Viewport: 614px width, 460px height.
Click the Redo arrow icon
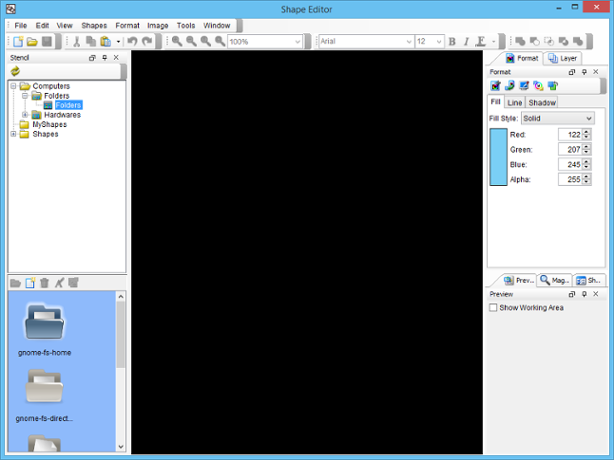click(147, 41)
